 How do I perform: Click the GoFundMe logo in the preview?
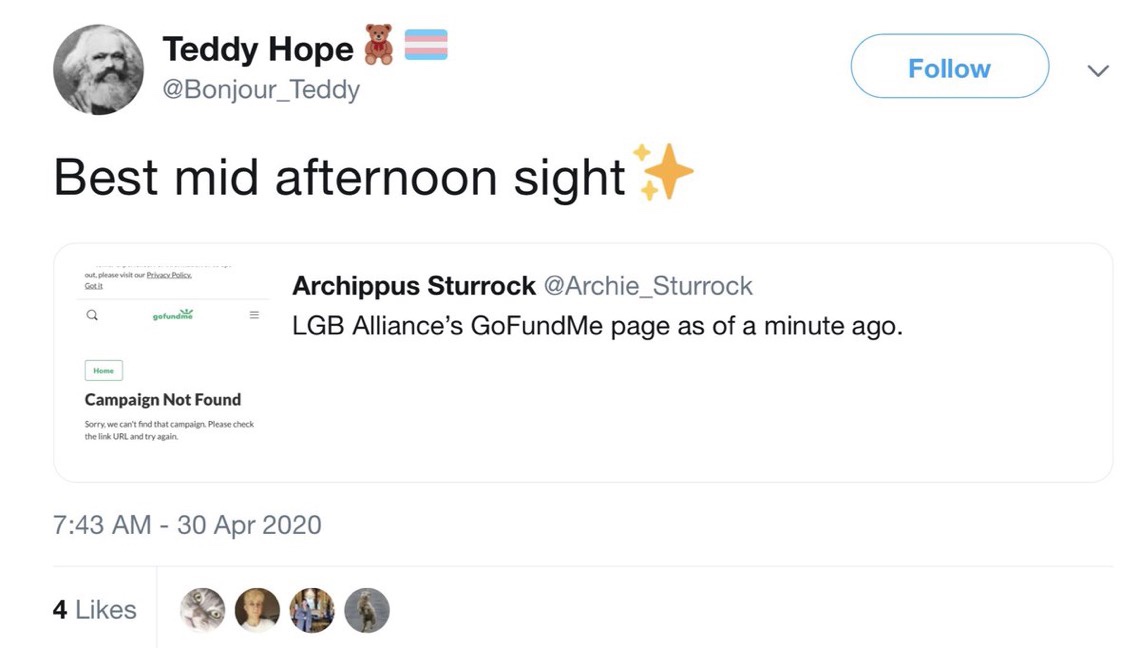pyautogui.click(x=172, y=315)
